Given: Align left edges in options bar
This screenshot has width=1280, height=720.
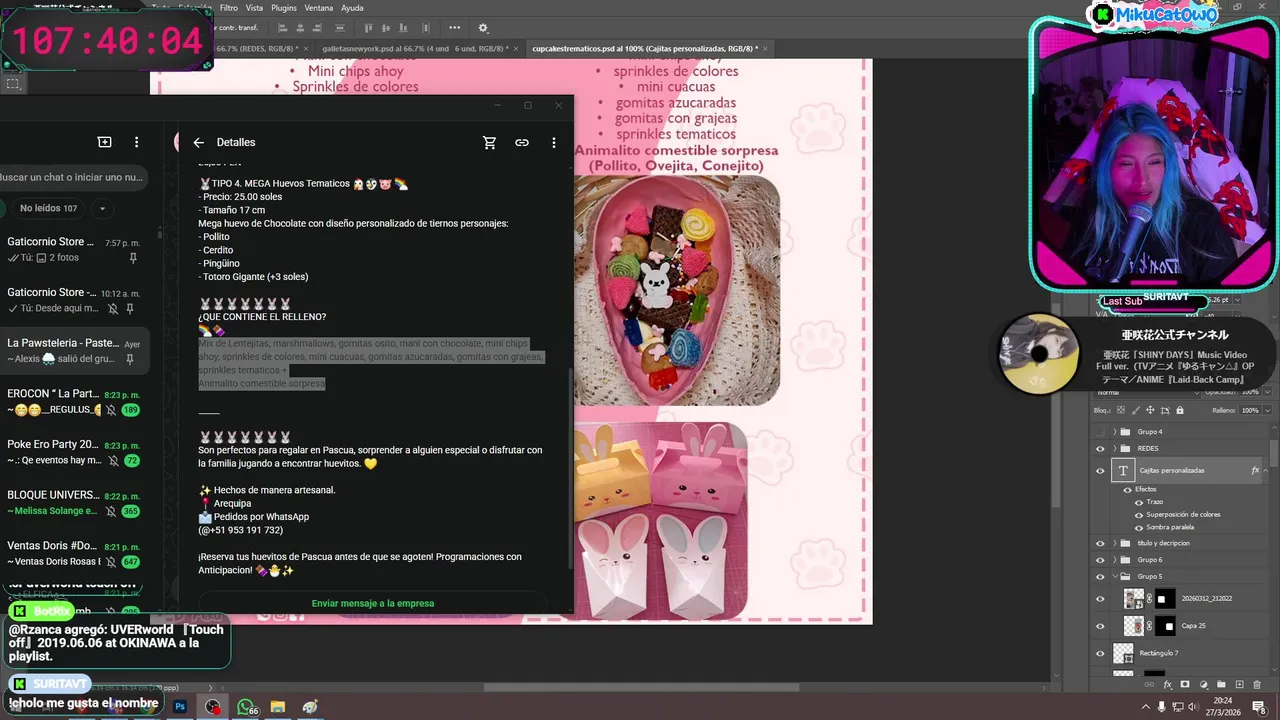Looking at the screenshot, I should 283,28.
